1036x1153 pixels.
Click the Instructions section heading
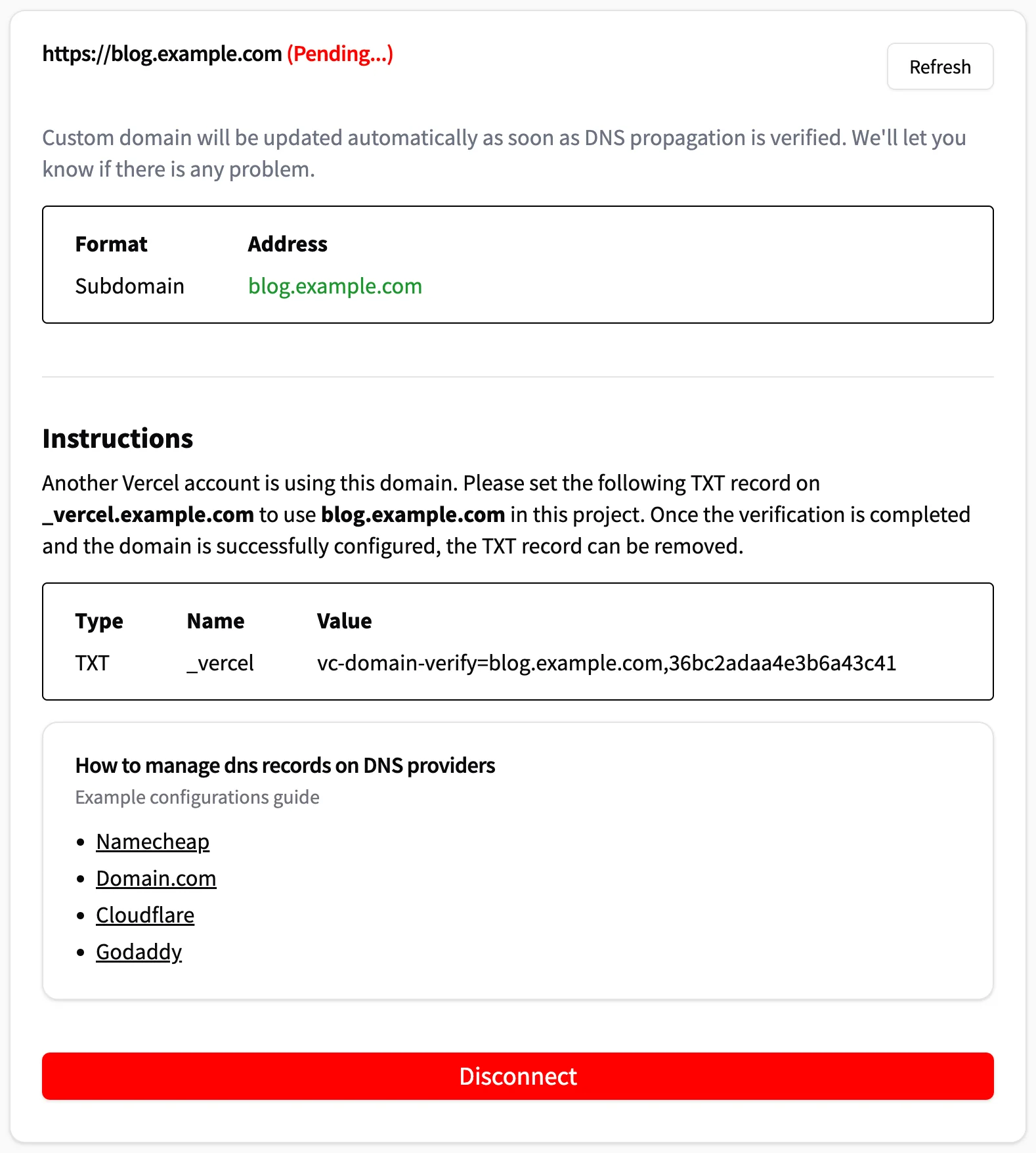click(118, 438)
